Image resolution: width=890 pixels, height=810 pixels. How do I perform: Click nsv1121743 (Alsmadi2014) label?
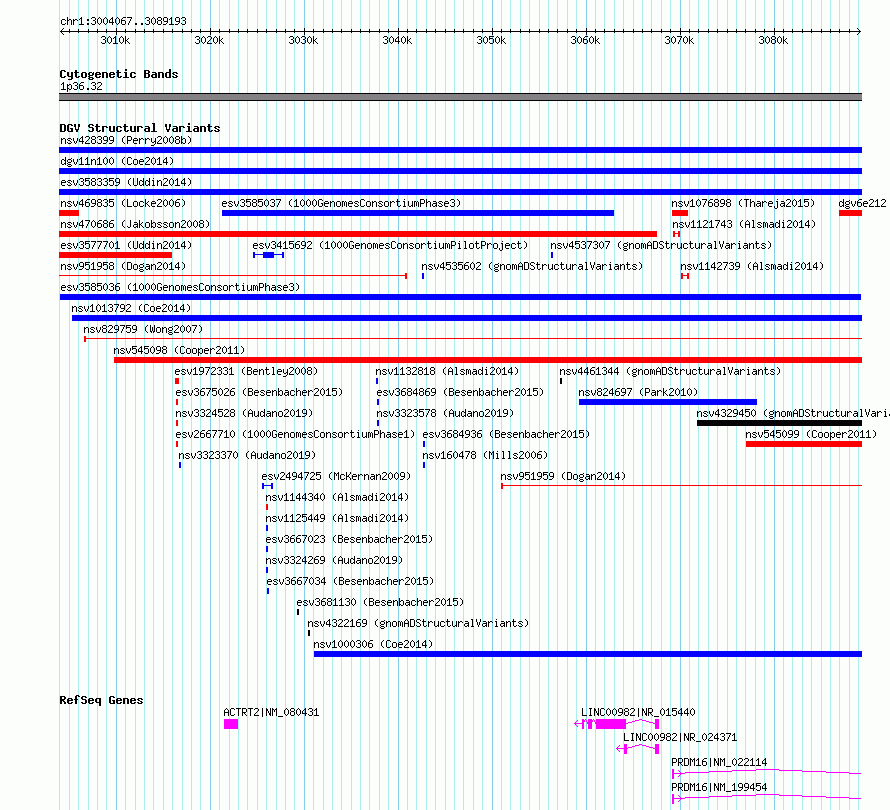coord(744,224)
